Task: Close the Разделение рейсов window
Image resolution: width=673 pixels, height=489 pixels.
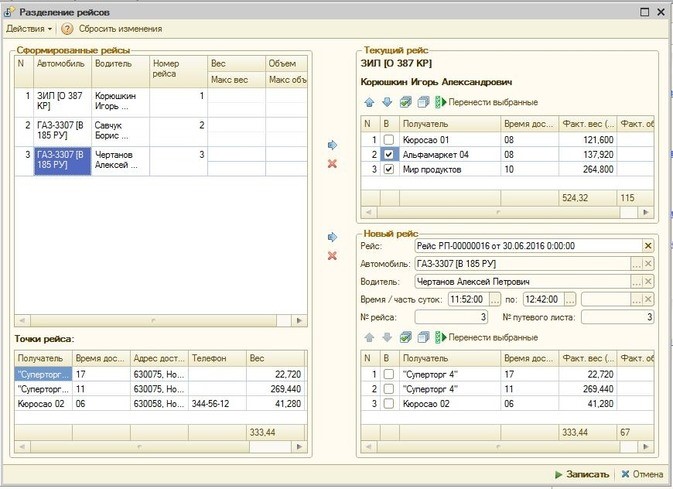Action: 661,12
